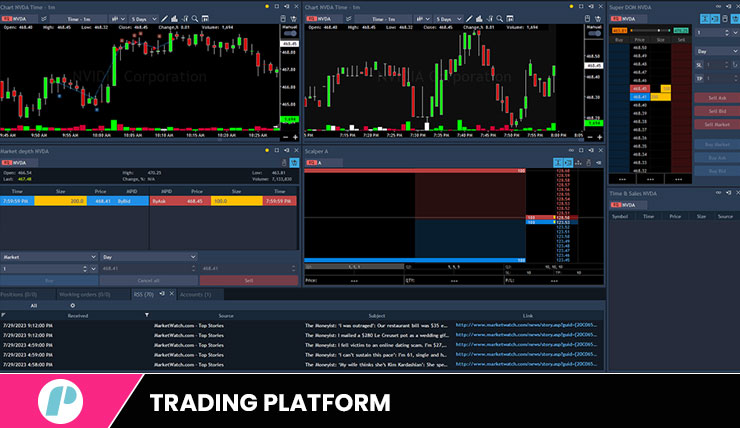Open the data table icon in right chart
The height and width of the screenshot is (428, 740).
coord(510,19)
